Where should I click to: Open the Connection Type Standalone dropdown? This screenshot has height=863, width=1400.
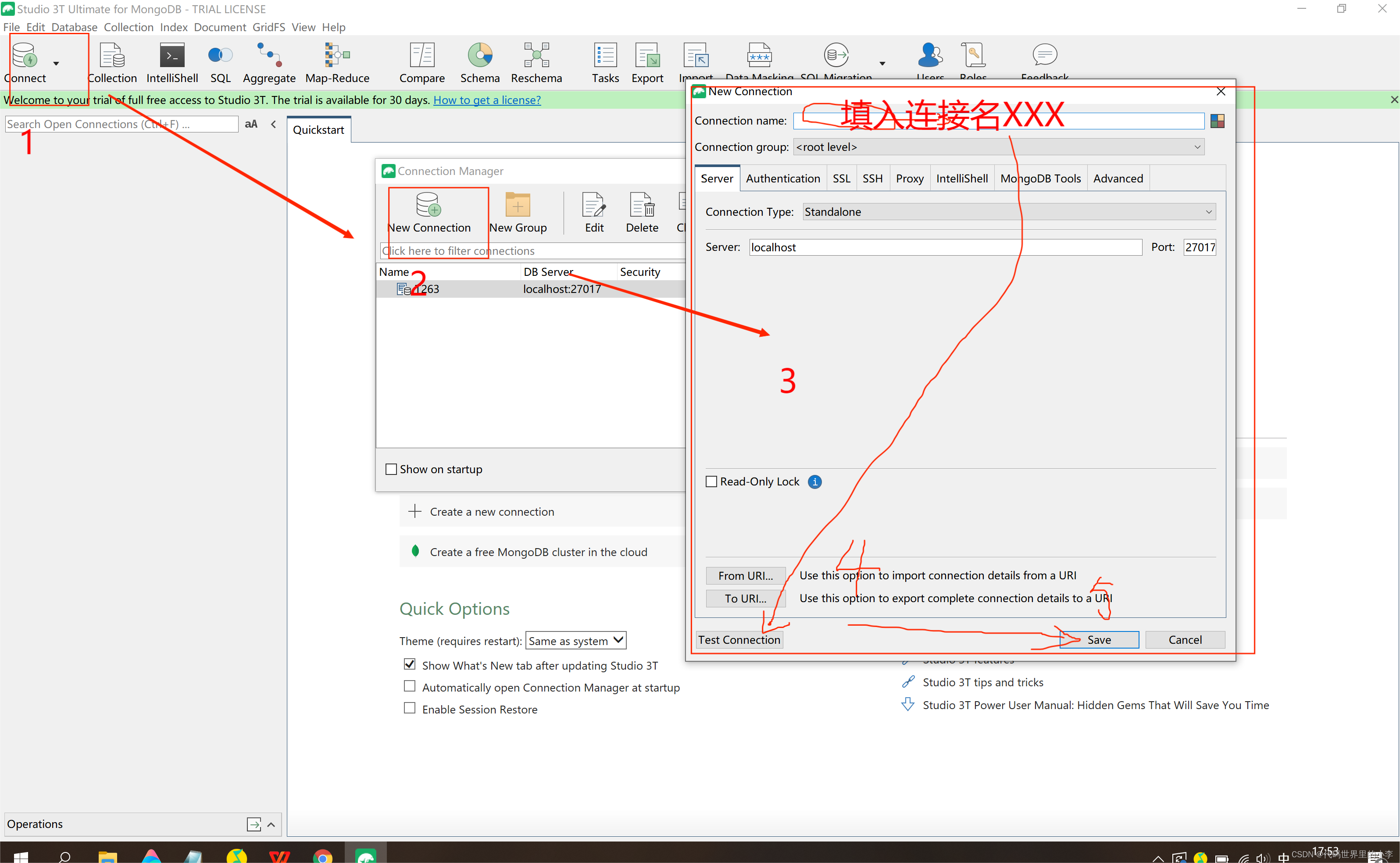(x=1008, y=212)
